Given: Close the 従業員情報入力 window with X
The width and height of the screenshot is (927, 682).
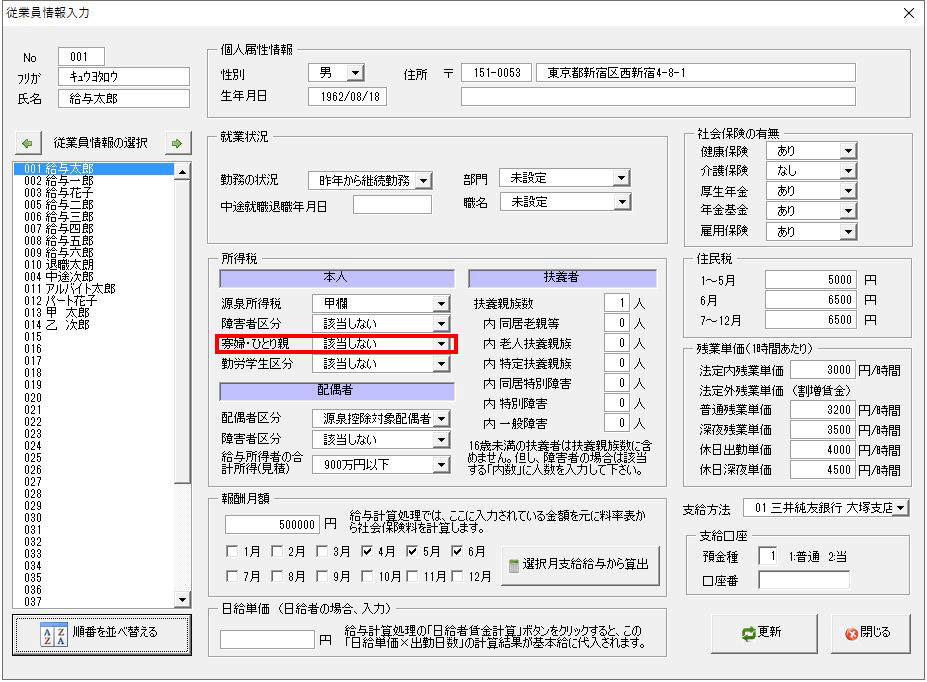Looking at the screenshot, I should [909, 13].
